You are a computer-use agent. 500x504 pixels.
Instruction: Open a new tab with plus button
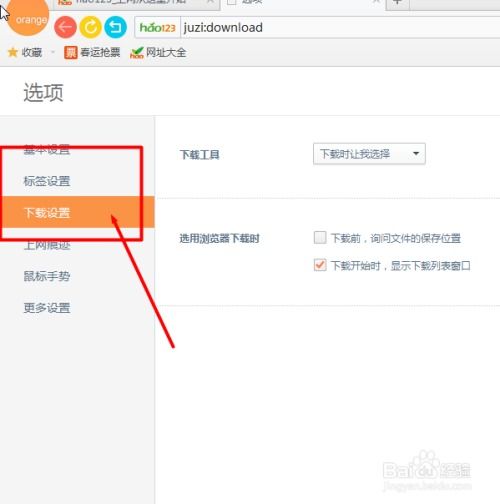coord(397,3)
